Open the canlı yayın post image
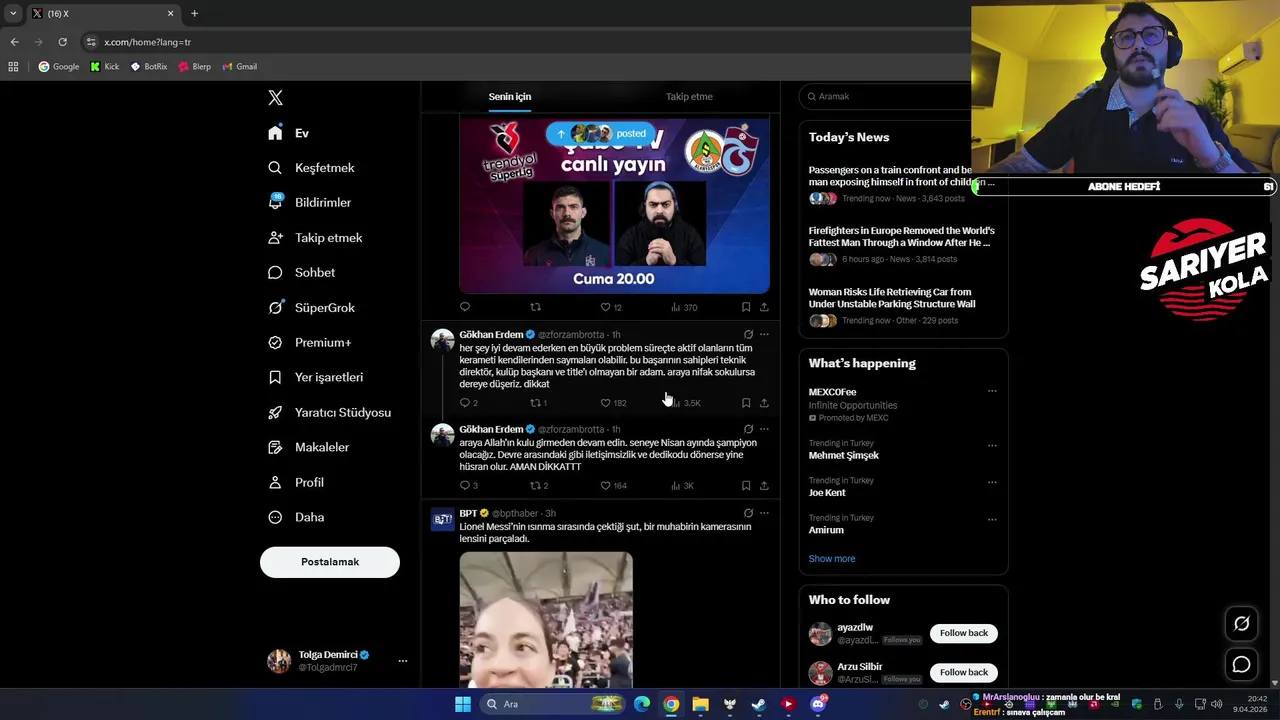Viewport: 1280px width, 720px height. (x=614, y=205)
